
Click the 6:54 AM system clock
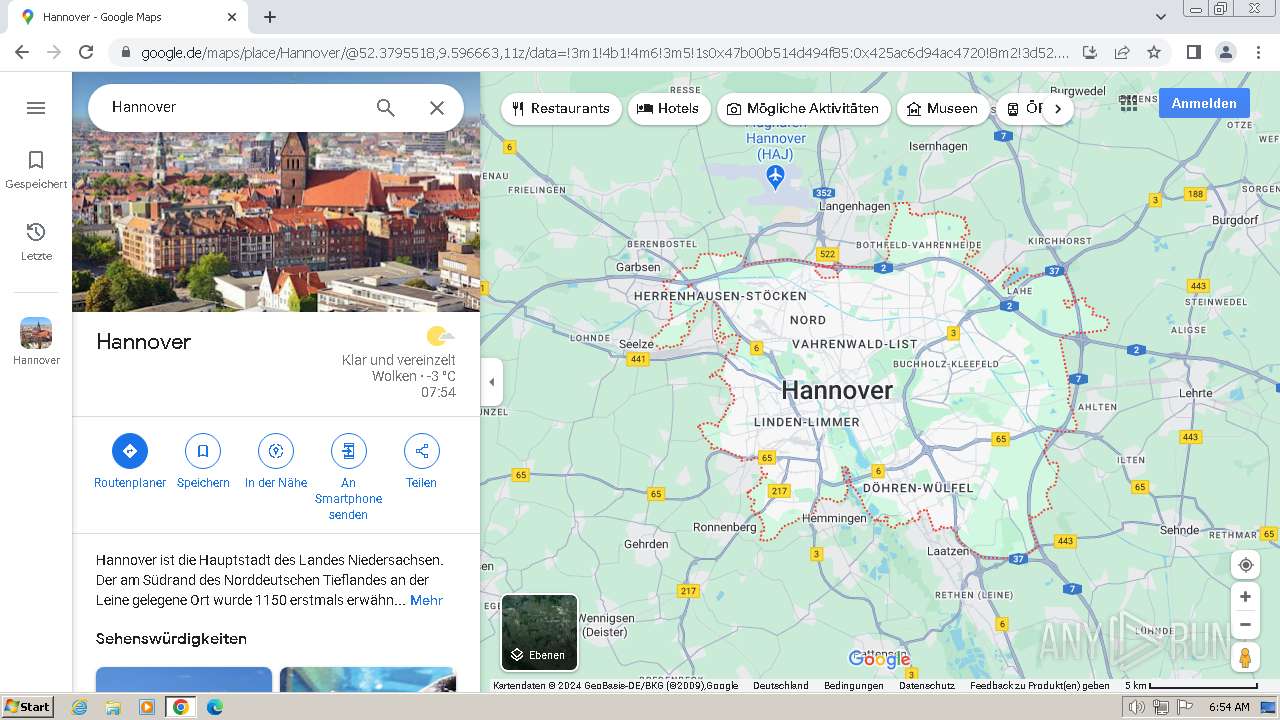coord(1229,707)
